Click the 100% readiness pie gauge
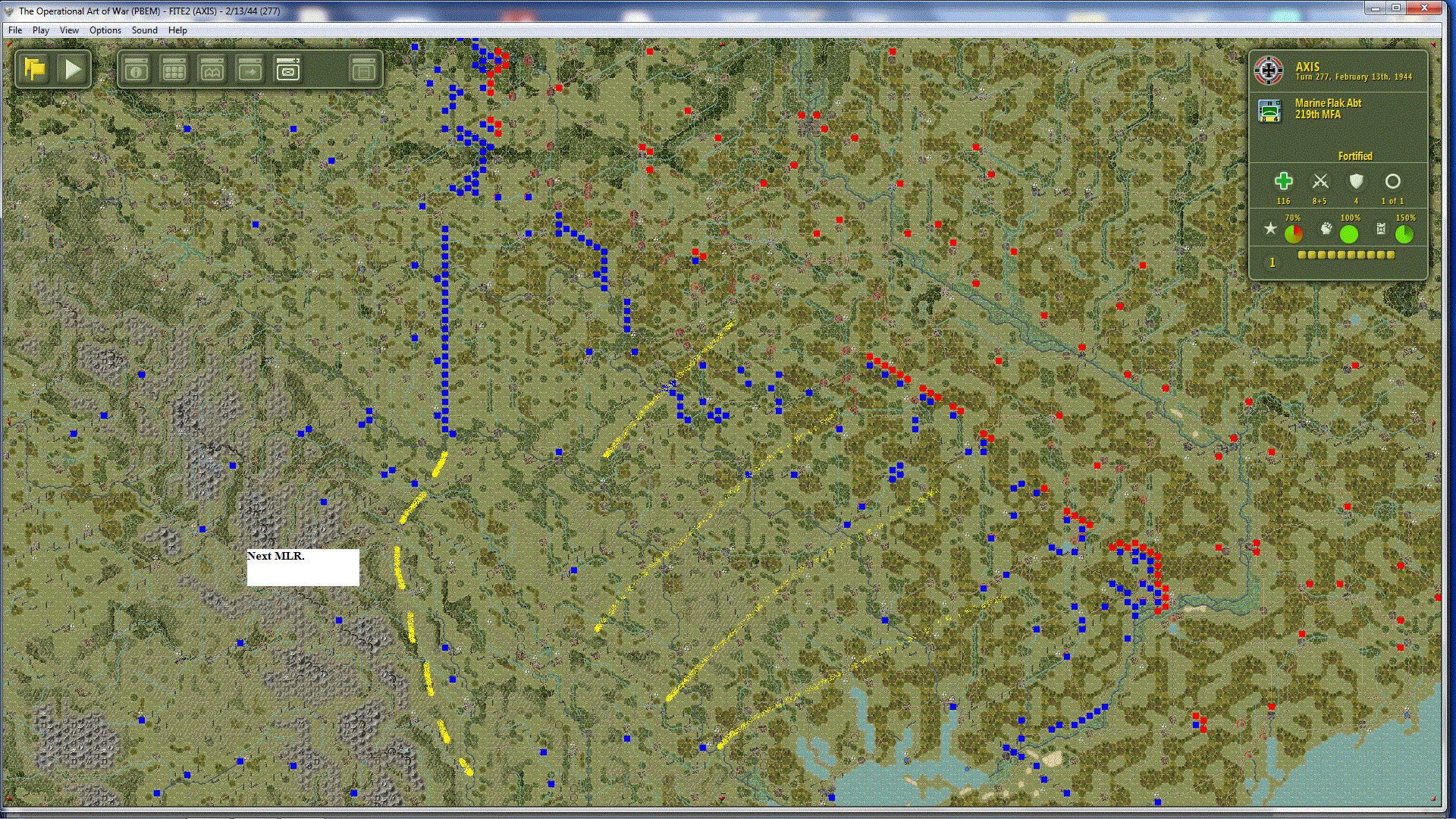This screenshot has height=819, width=1456. pos(1348,234)
